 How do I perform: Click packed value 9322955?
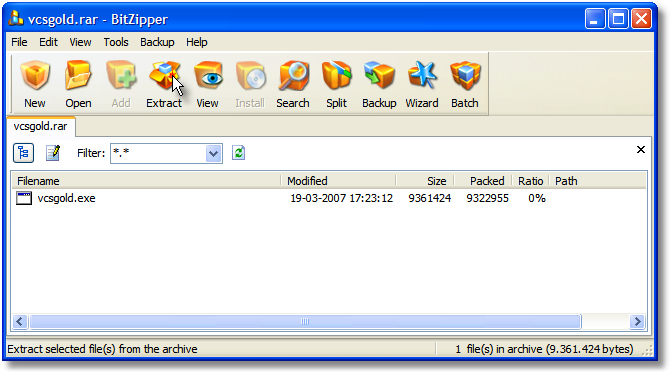coord(487,198)
